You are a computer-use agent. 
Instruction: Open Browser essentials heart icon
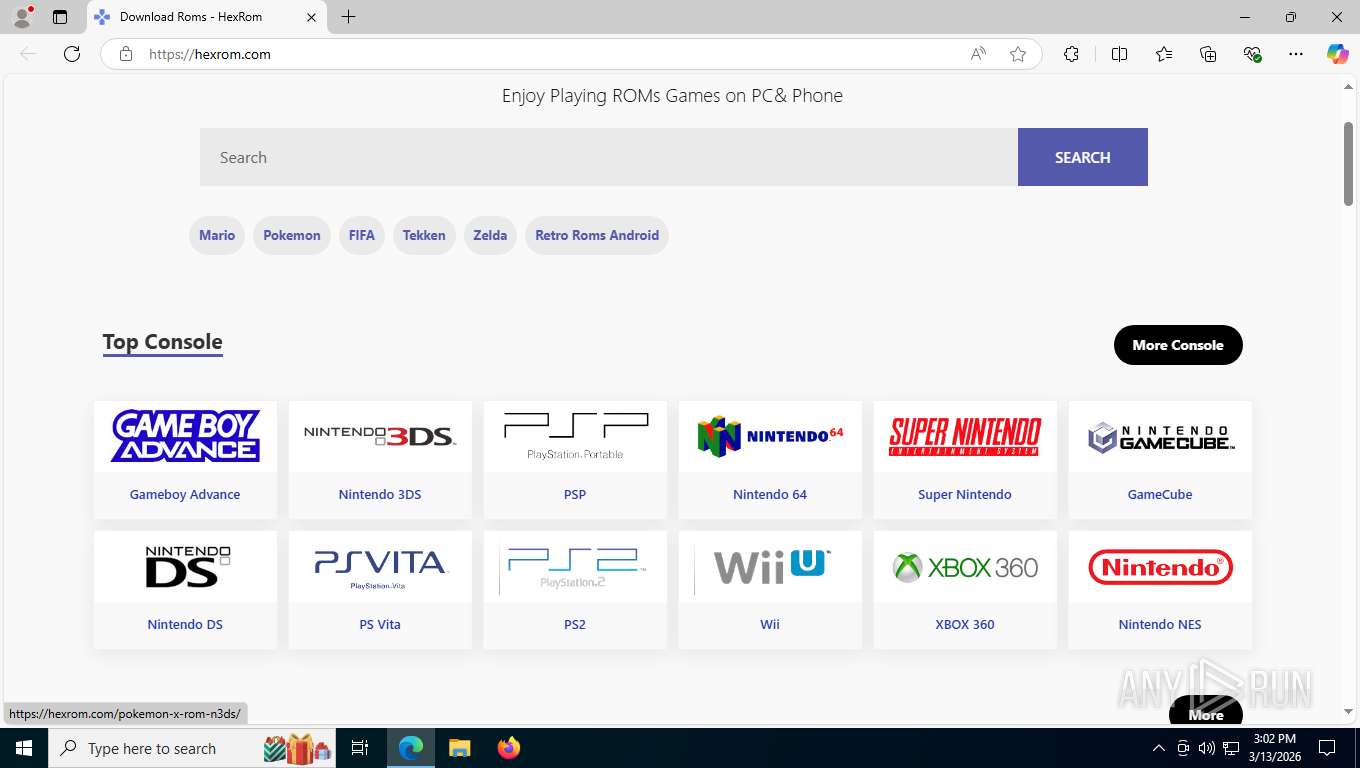pyautogui.click(x=1252, y=54)
